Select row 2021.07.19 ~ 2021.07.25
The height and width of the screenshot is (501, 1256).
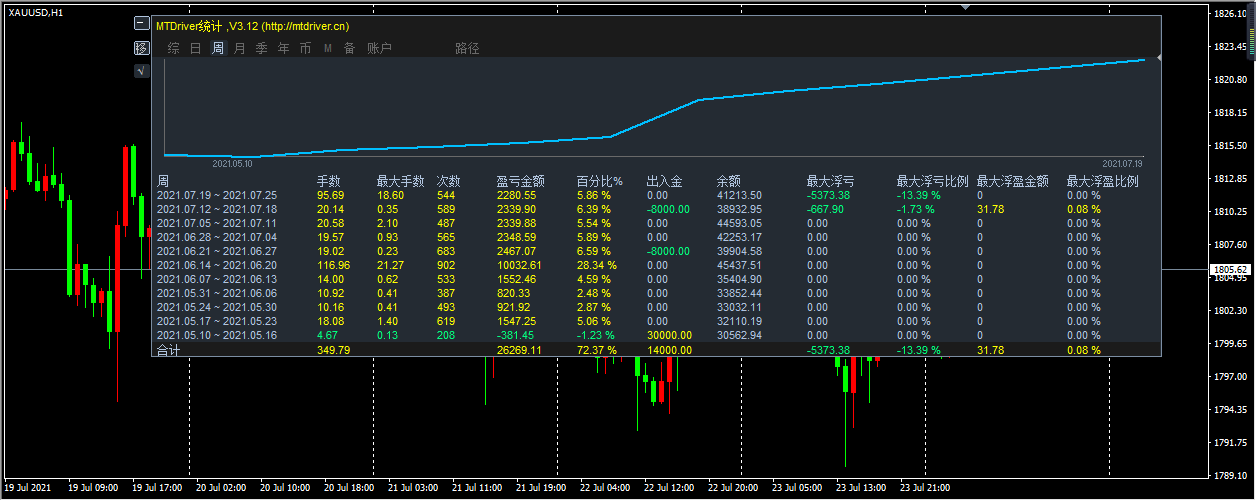656,195
